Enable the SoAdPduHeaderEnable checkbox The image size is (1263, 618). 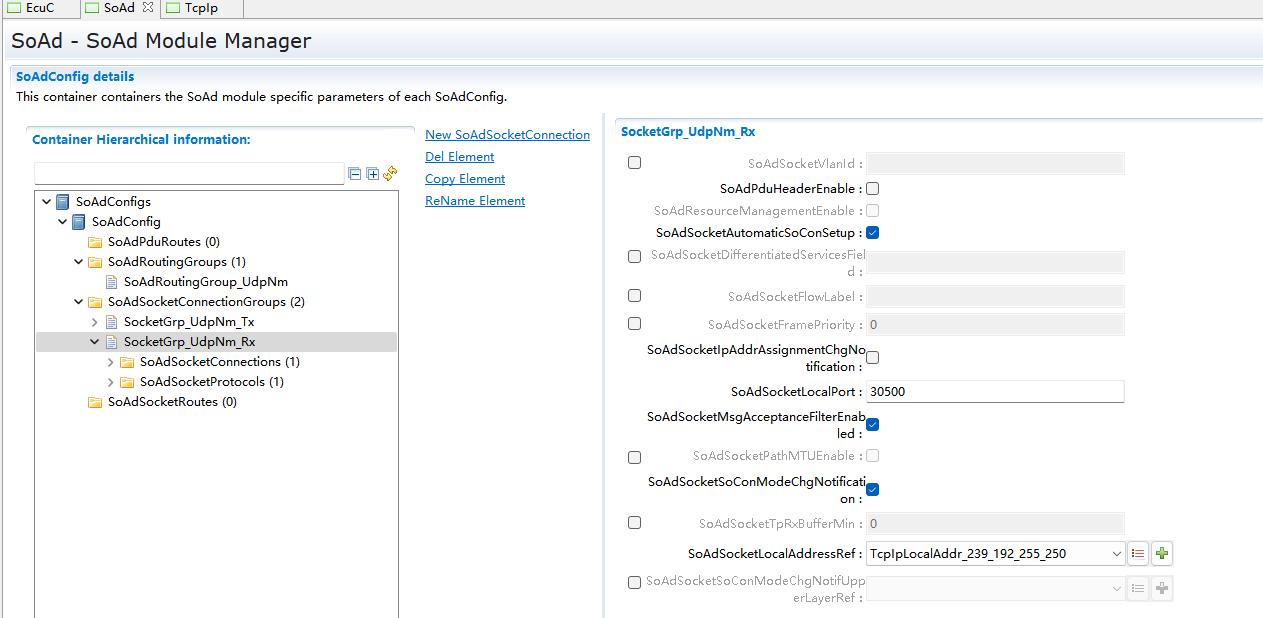point(872,188)
